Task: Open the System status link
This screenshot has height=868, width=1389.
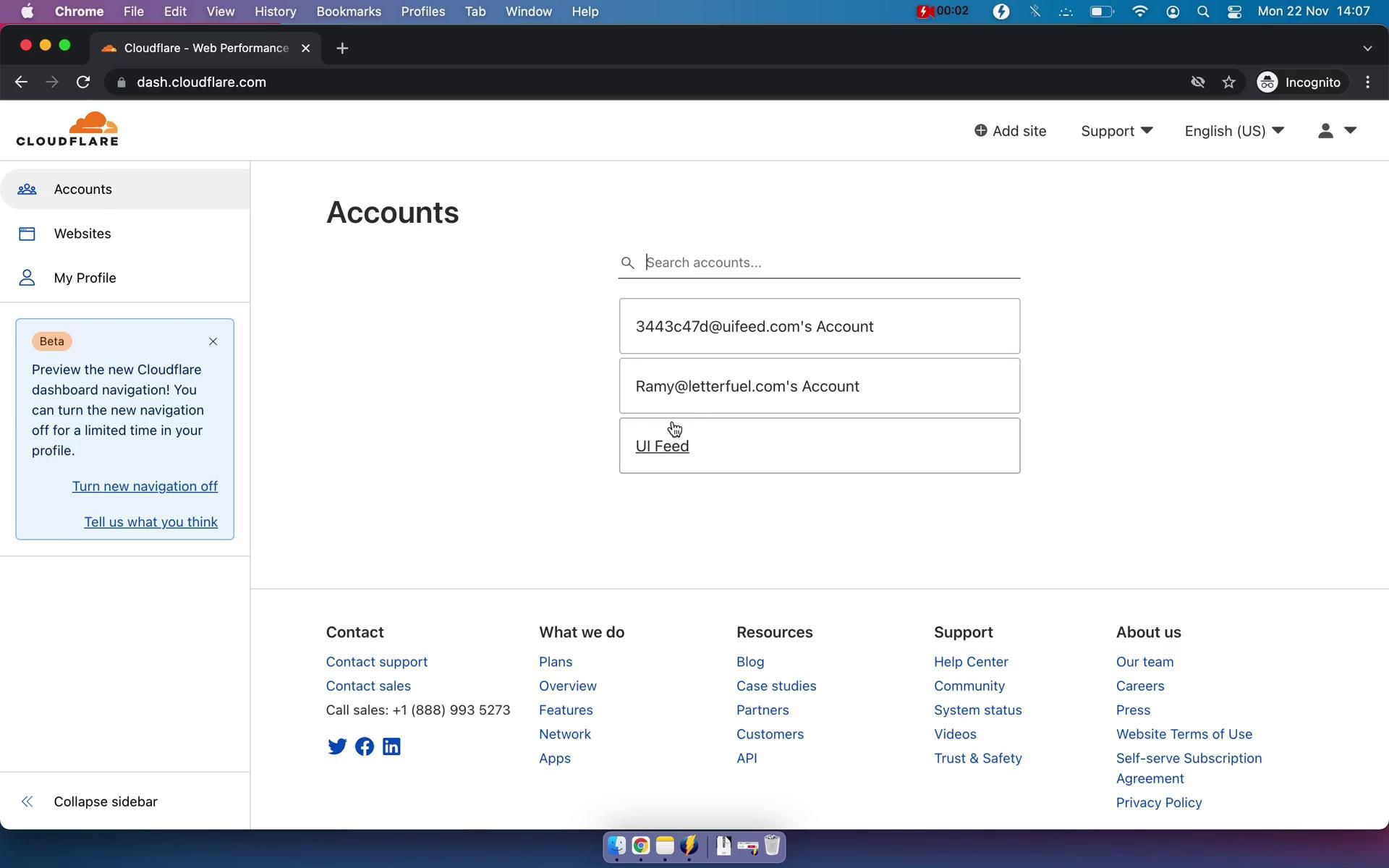Action: (977, 710)
